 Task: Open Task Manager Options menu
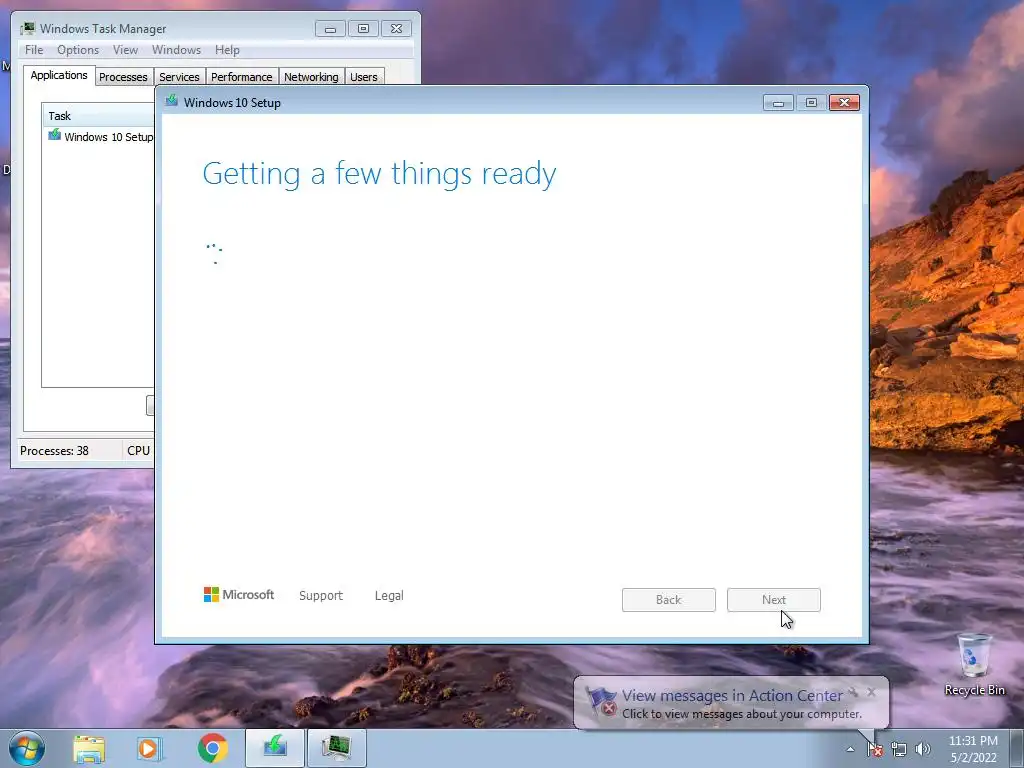[x=78, y=50]
